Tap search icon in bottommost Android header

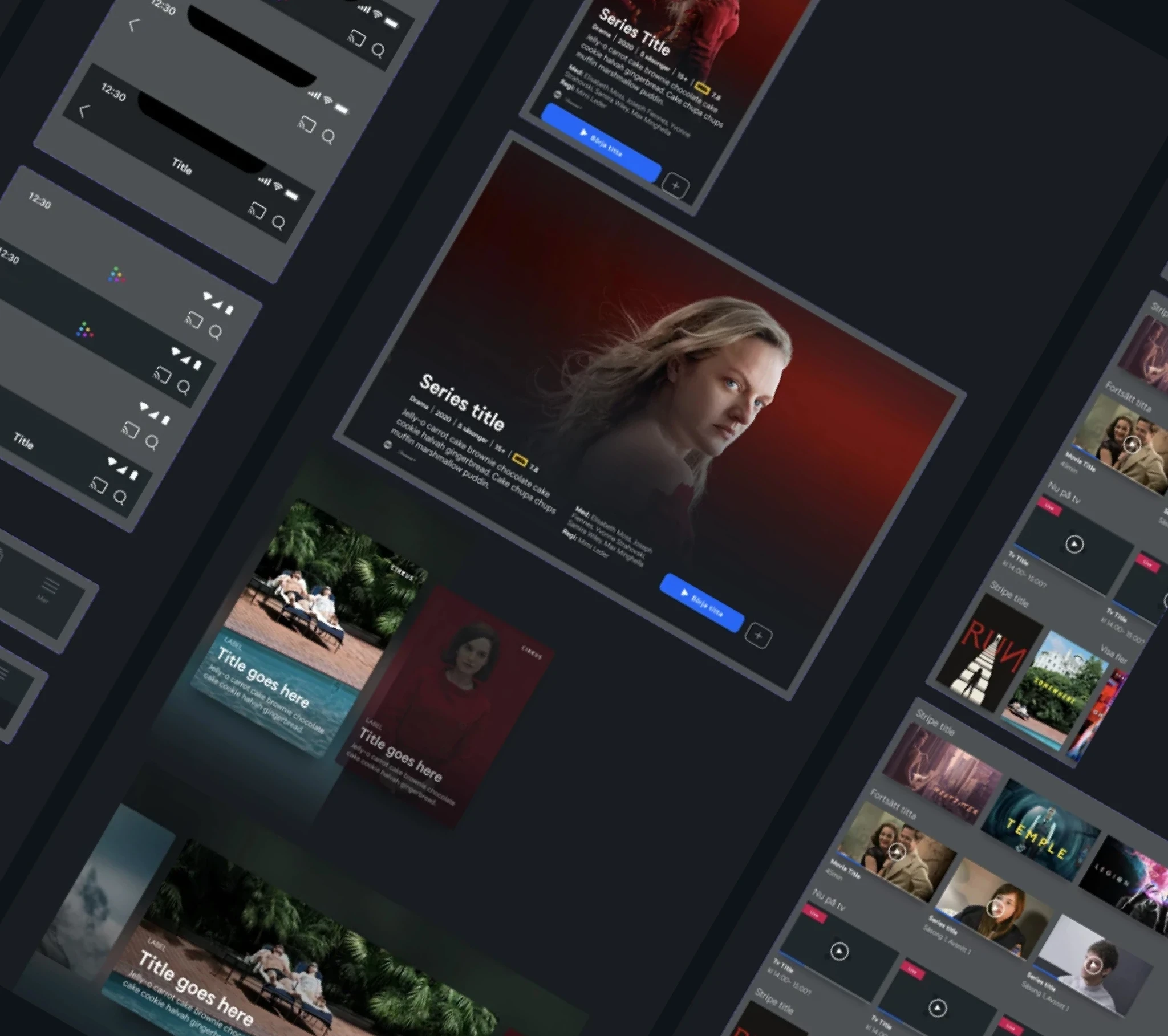pos(119,497)
